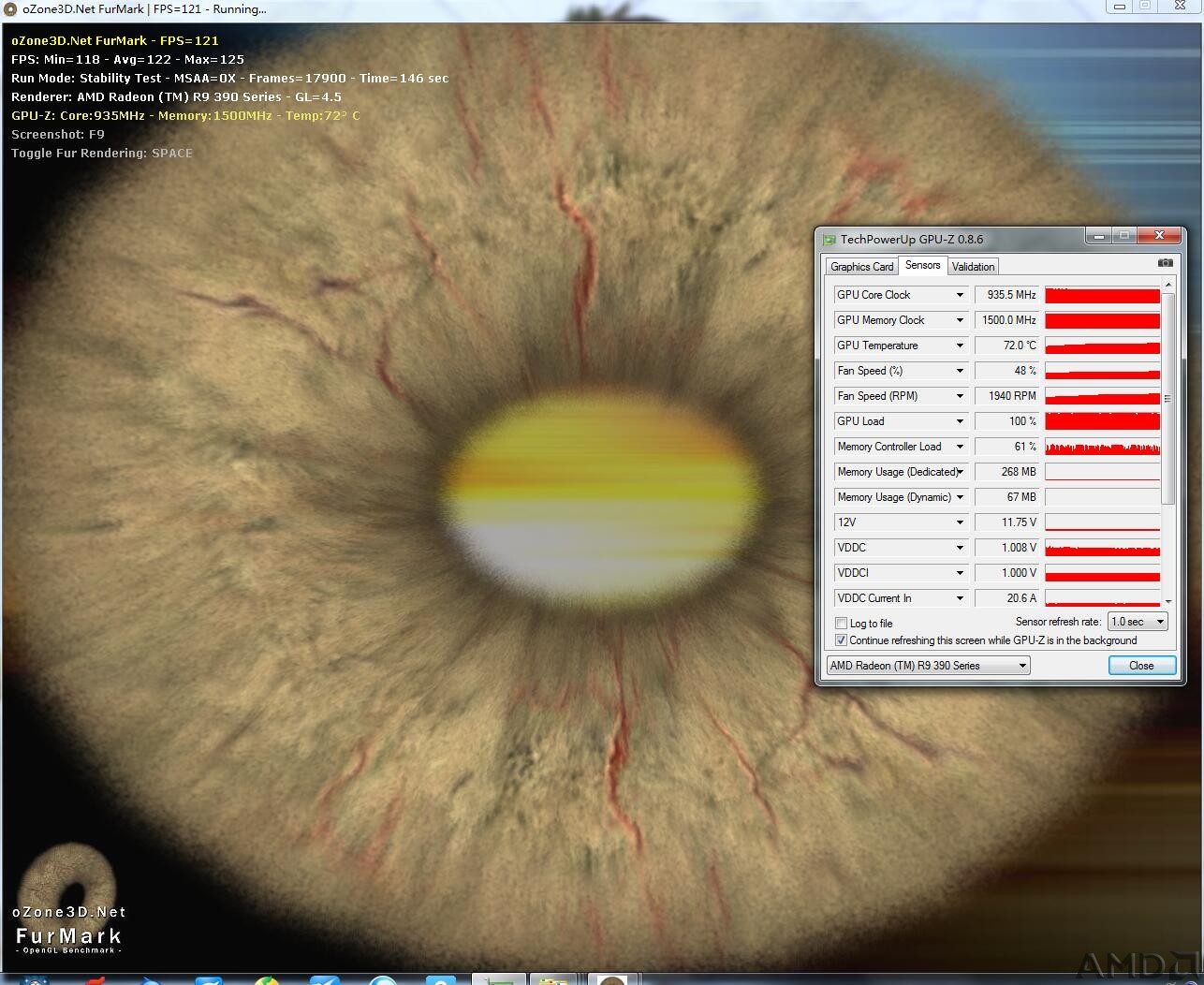Click the FurMark "Screenshot: F9" overlay text
The image size is (1204, 985).
(58, 135)
